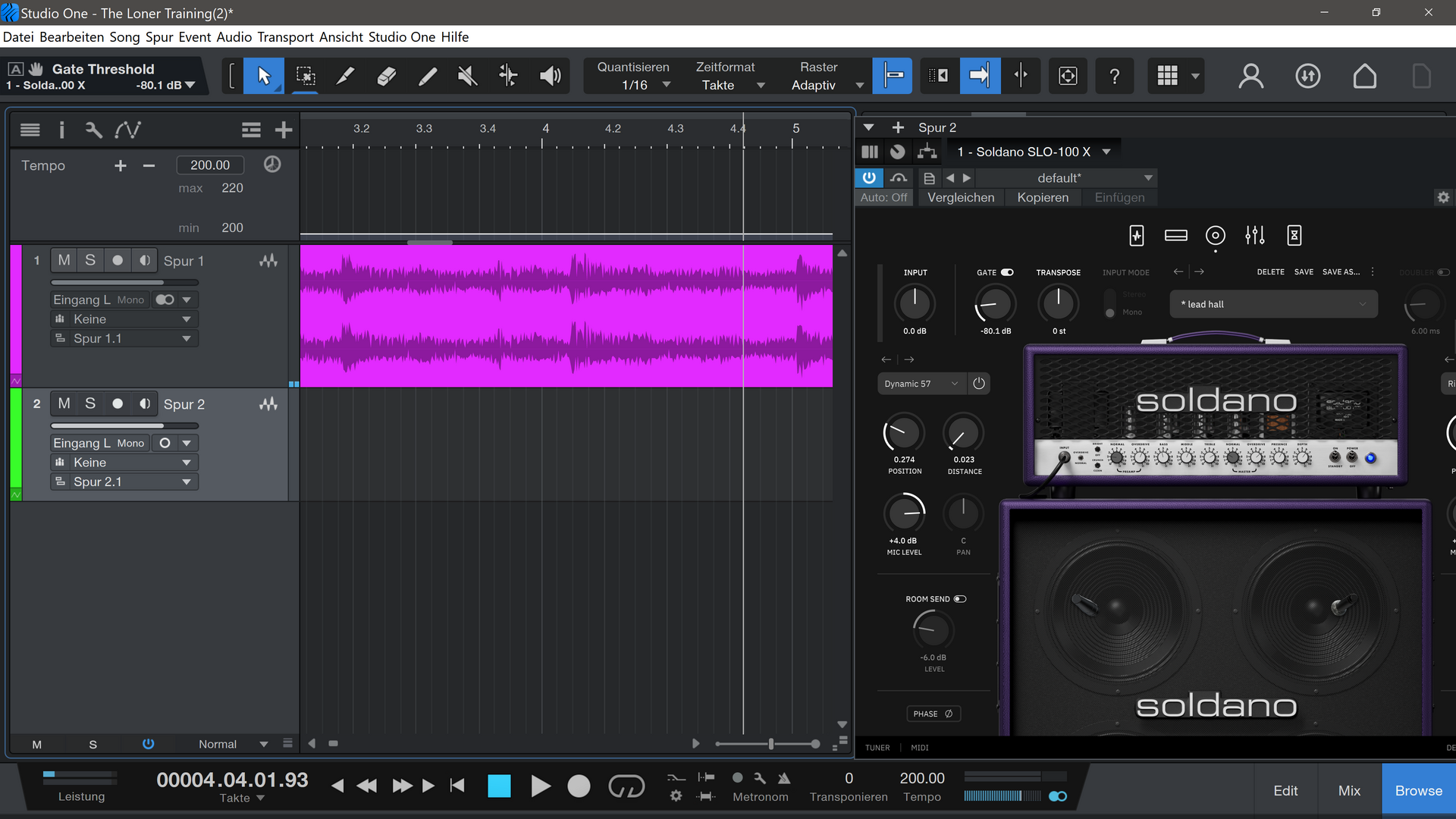This screenshot has width=1456, height=819.
Task: Open the Bearbeiten menu
Action: [x=71, y=37]
